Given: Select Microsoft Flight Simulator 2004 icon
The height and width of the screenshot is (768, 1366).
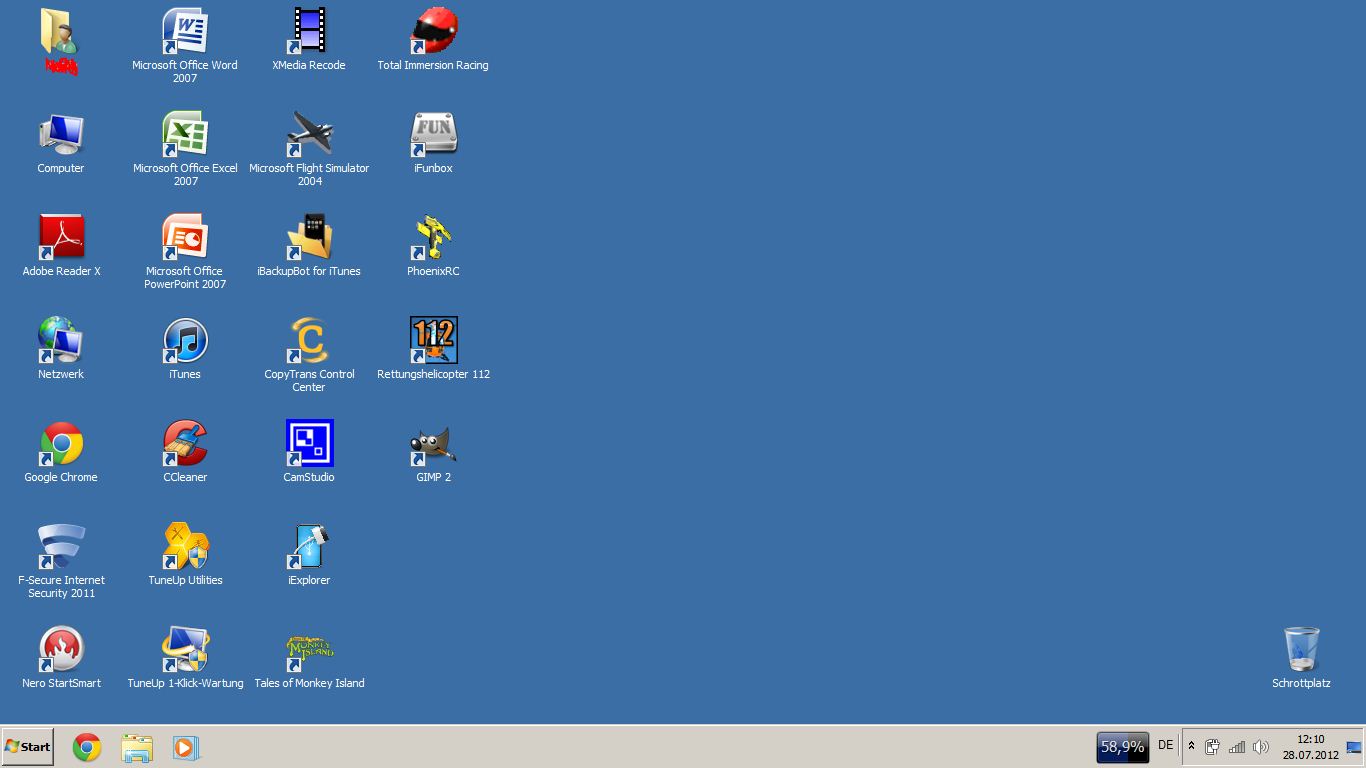Looking at the screenshot, I should (309, 135).
